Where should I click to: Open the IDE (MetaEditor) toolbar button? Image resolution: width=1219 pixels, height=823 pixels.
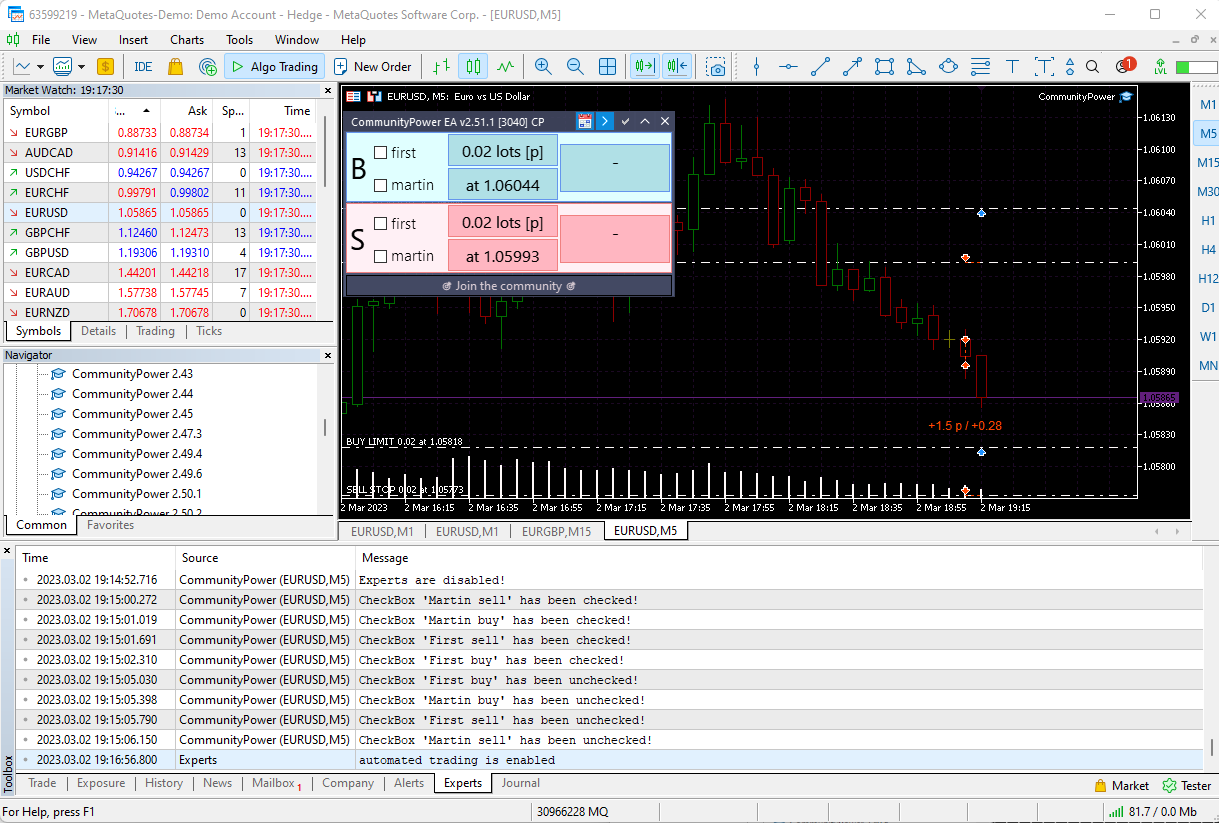coord(143,67)
